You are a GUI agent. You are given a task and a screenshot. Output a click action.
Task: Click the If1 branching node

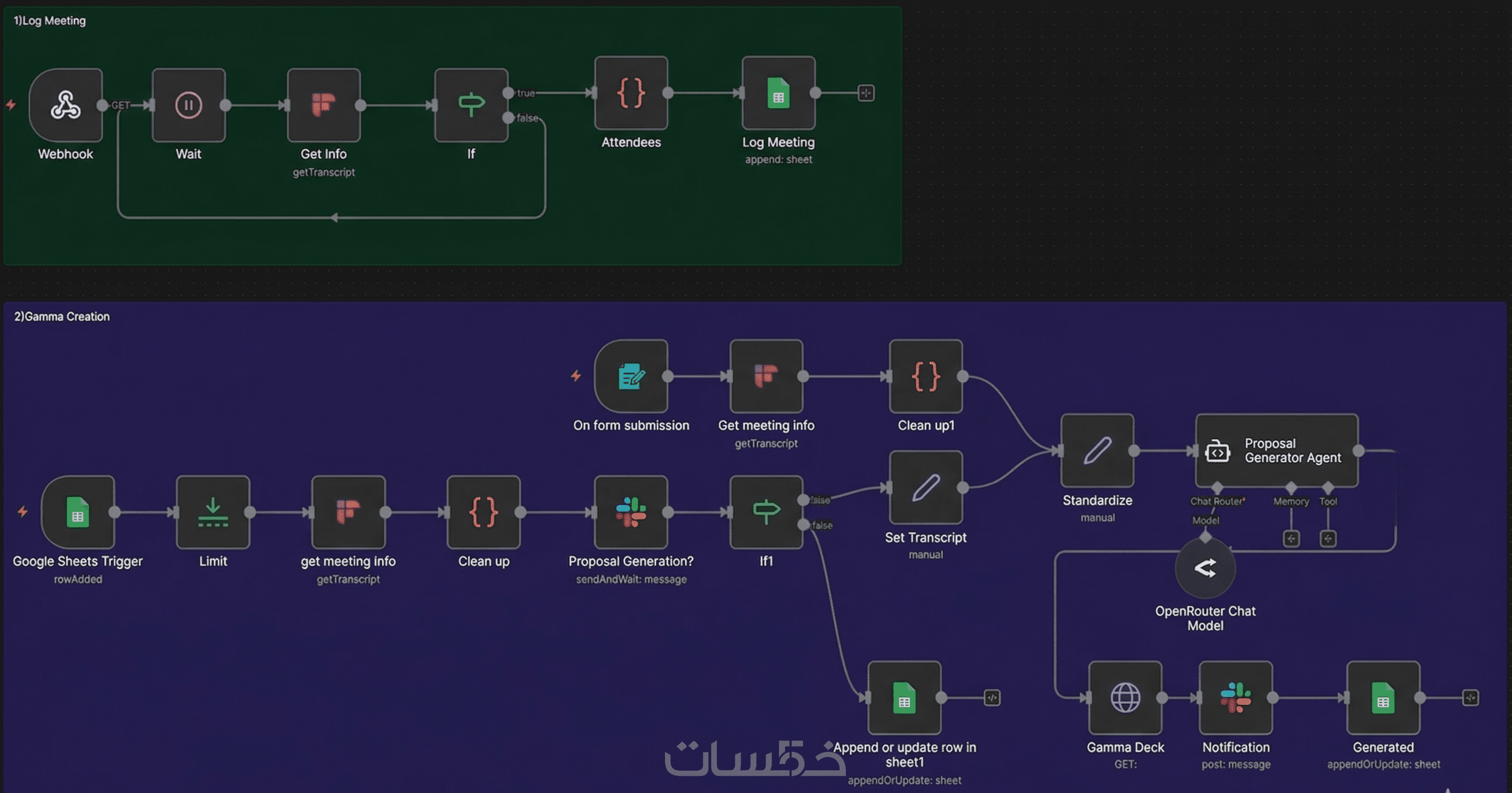pyautogui.click(x=766, y=512)
